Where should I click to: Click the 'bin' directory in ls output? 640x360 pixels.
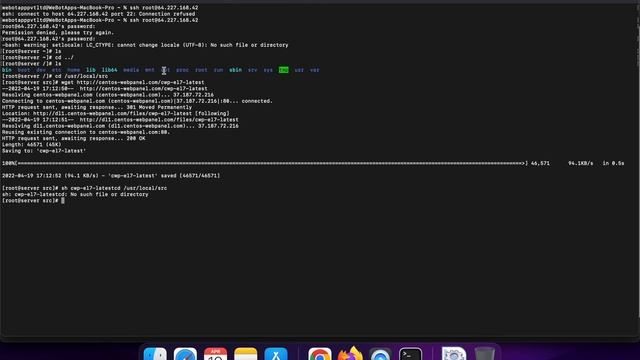[x=7, y=70]
